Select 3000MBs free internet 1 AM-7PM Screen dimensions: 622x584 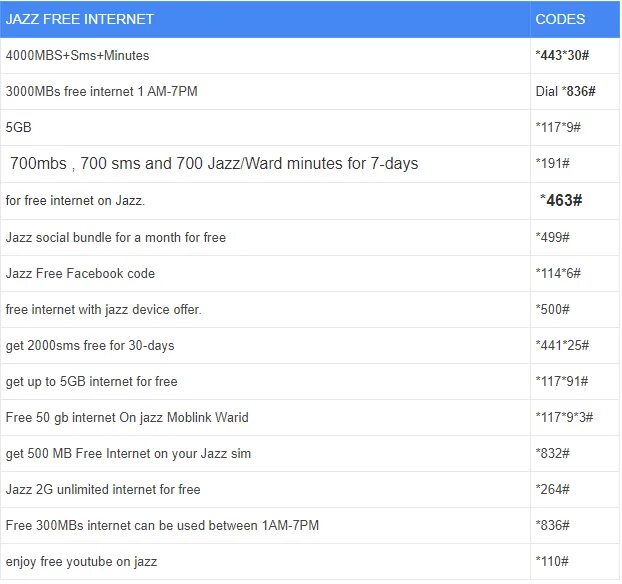tap(102, 92)
